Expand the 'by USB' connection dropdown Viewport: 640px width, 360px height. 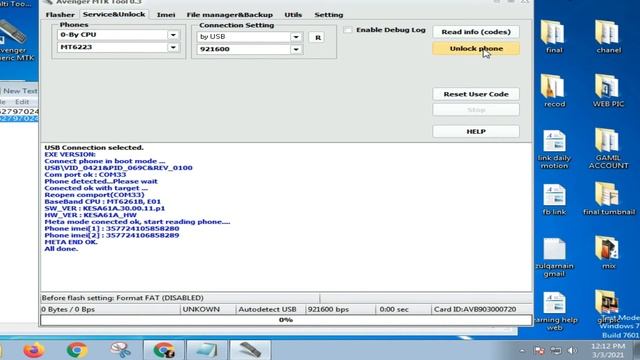296,37
